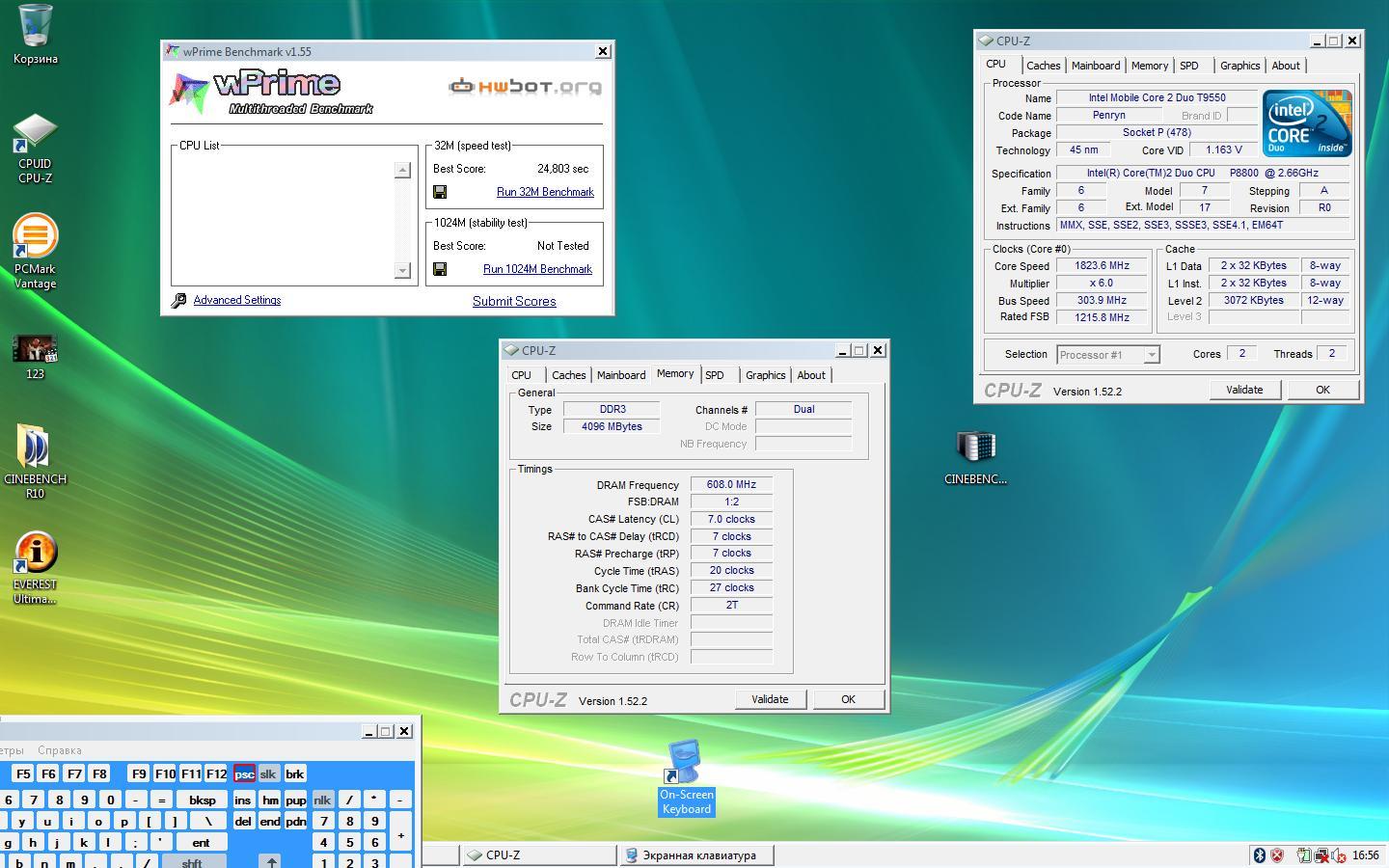Click the wPrime Multithreaded Benchmark logo
1389x868 pixels.
[x=272, y=93]
